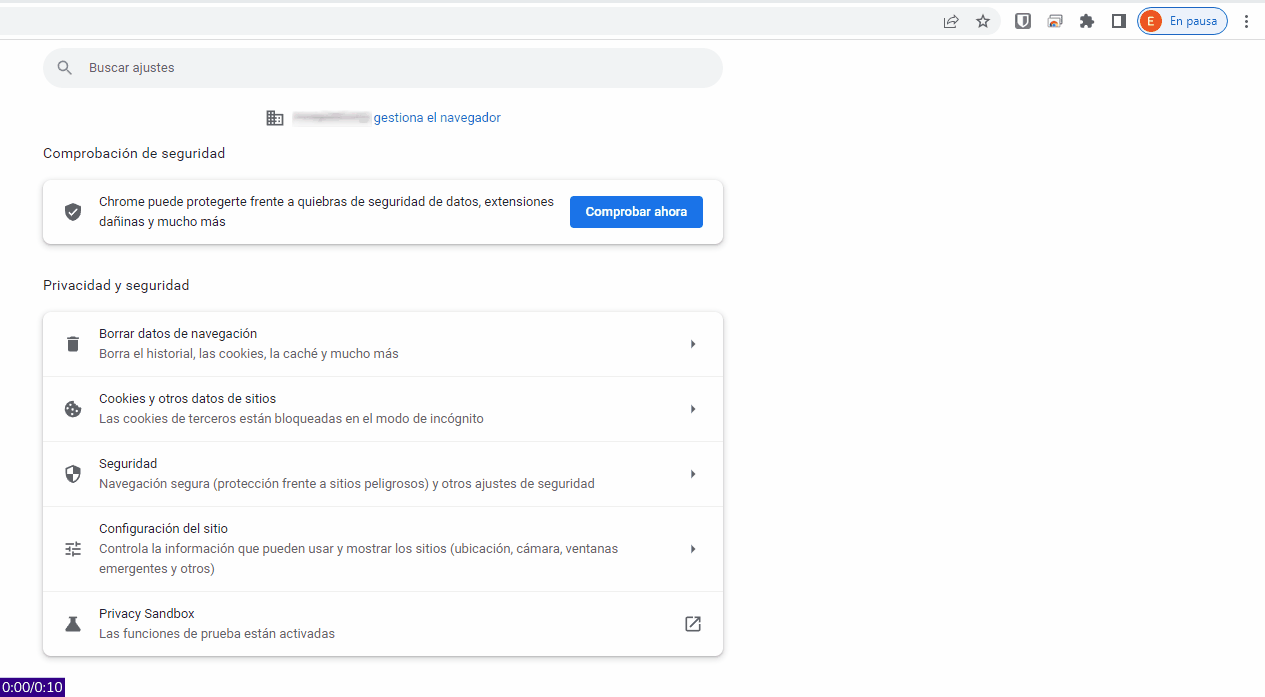The width and height of the screenshot is (1265, 697).
Task: Expand the 'Seguridad' row arrow
Action: pos(692,474)
